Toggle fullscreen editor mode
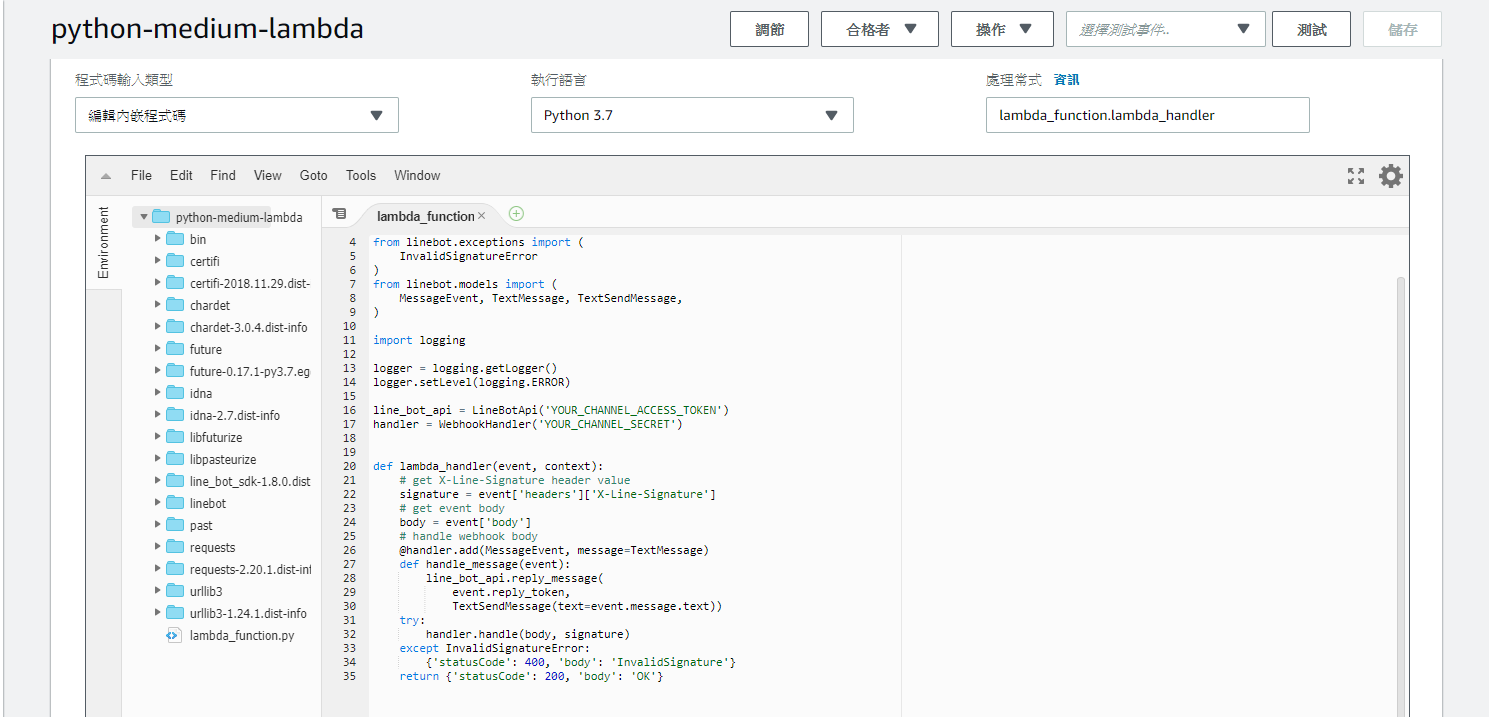Screen dimensions: 1489x717 pyautogui.click(x=1356, y=176)
